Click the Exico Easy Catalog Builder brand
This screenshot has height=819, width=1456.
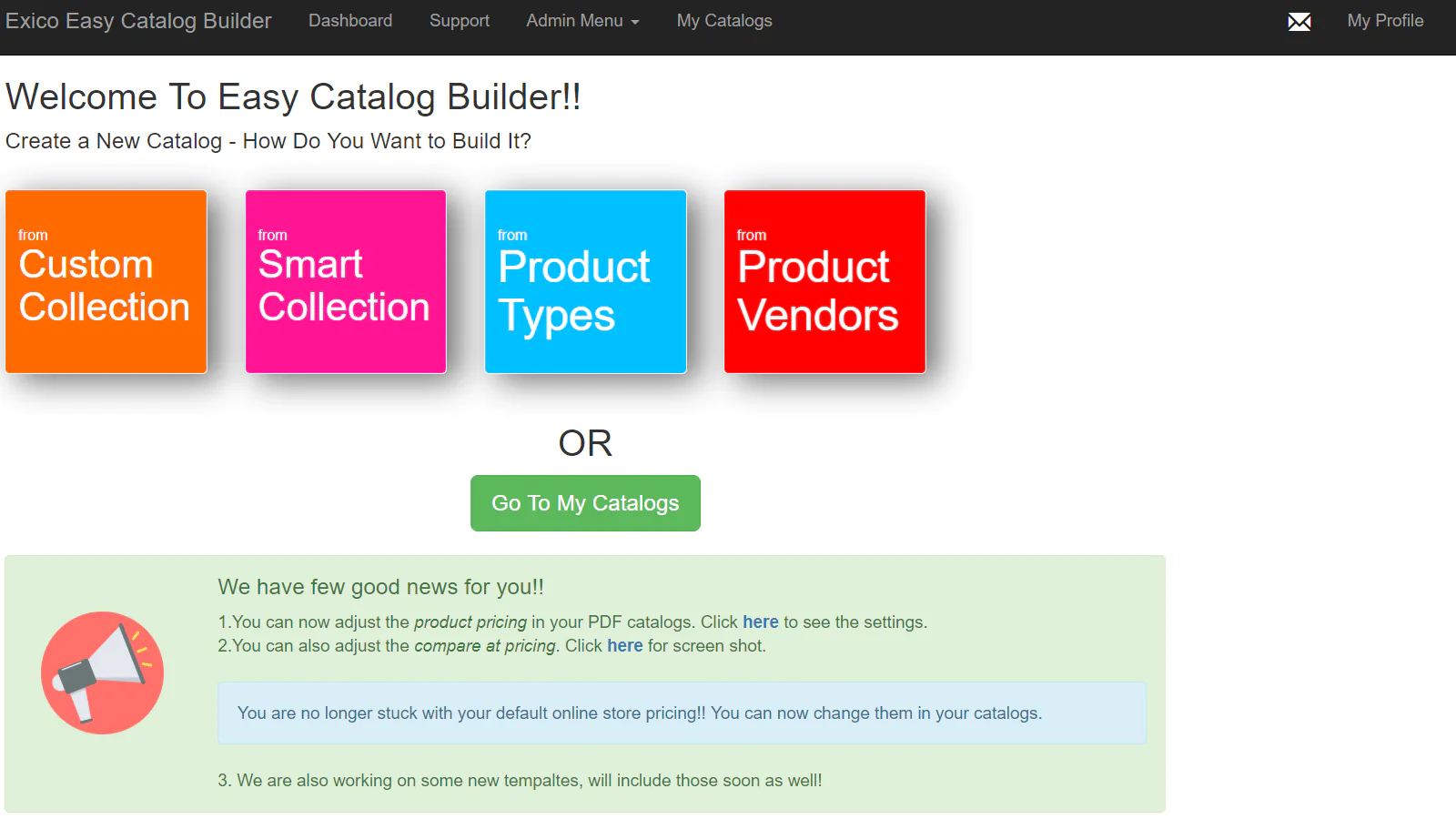tap(138, 21)
